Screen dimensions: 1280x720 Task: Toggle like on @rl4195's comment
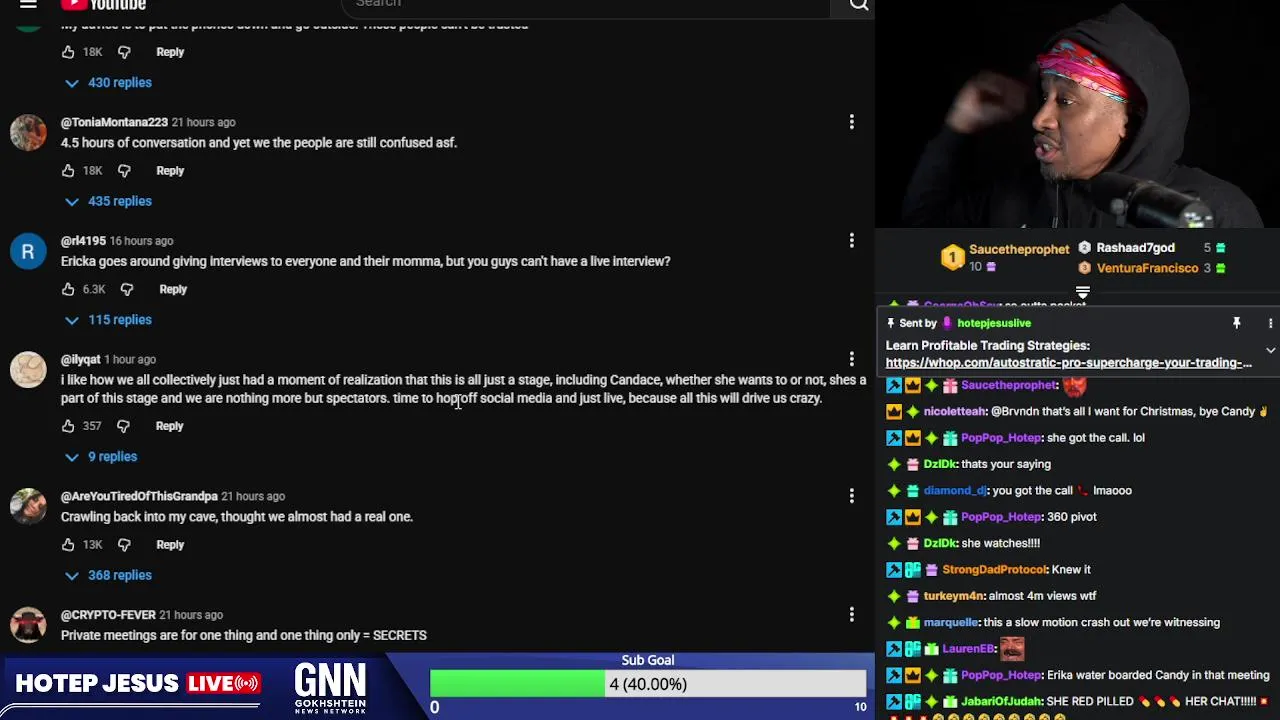[68, 289]
